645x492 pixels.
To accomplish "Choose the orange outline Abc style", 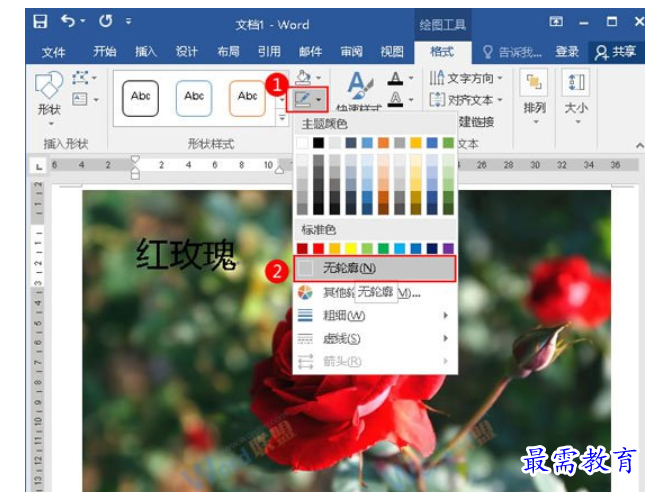I will tap(247, 98).
